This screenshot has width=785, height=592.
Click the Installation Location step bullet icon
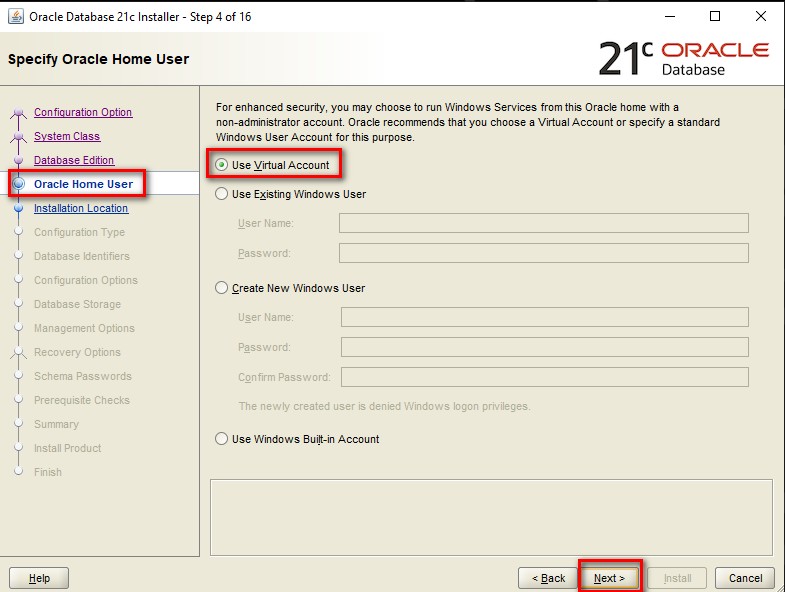tap(18, 209)
